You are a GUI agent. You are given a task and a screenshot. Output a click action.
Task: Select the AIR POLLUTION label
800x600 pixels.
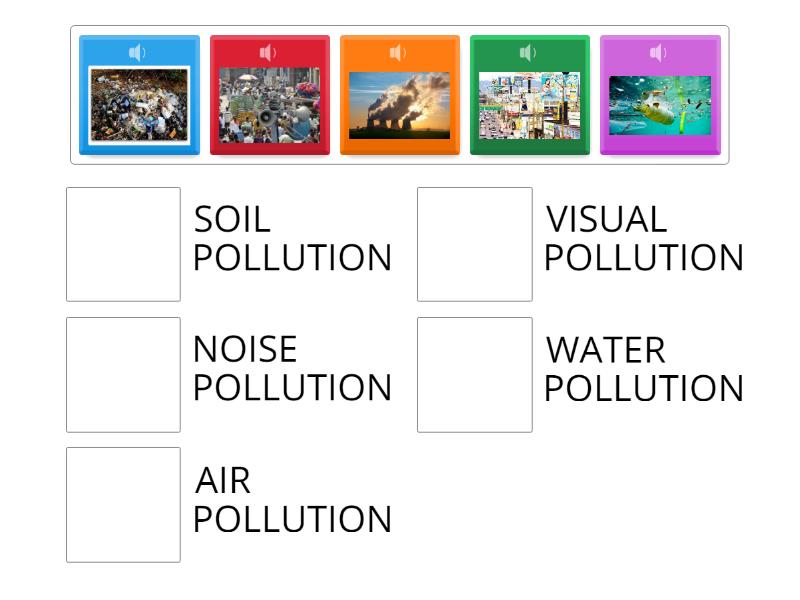pos(294,500)
